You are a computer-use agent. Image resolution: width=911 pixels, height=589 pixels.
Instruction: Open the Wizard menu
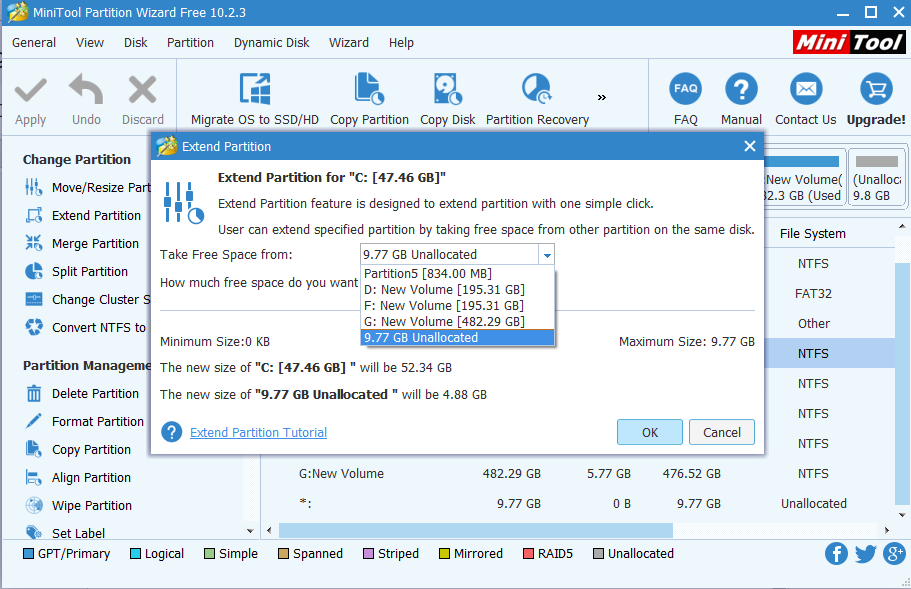pos(348,42)
